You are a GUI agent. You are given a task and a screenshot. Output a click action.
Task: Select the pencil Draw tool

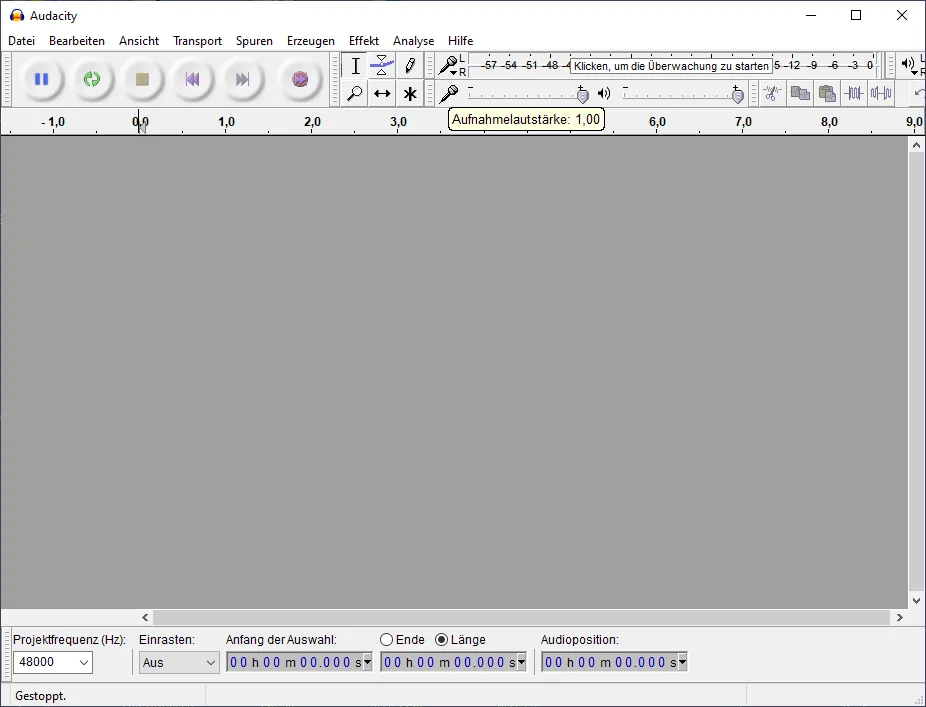pos(409,66)
